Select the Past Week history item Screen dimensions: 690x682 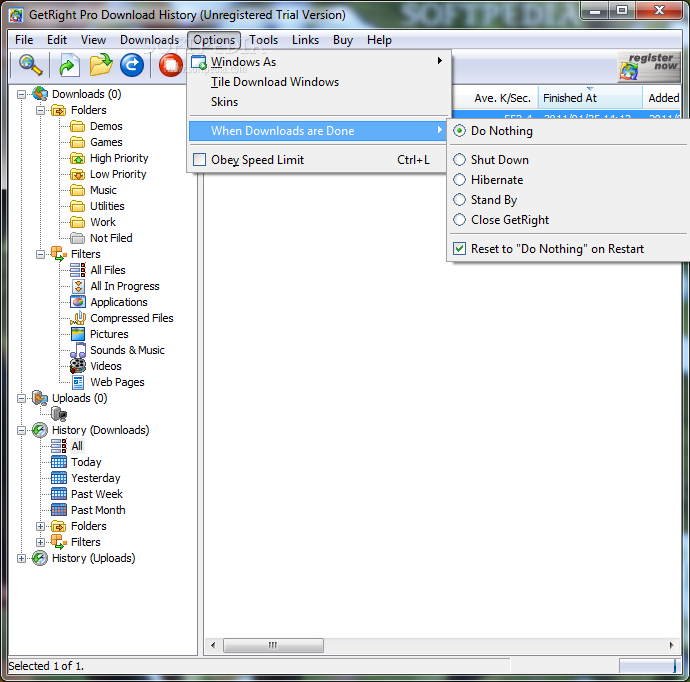97,494
